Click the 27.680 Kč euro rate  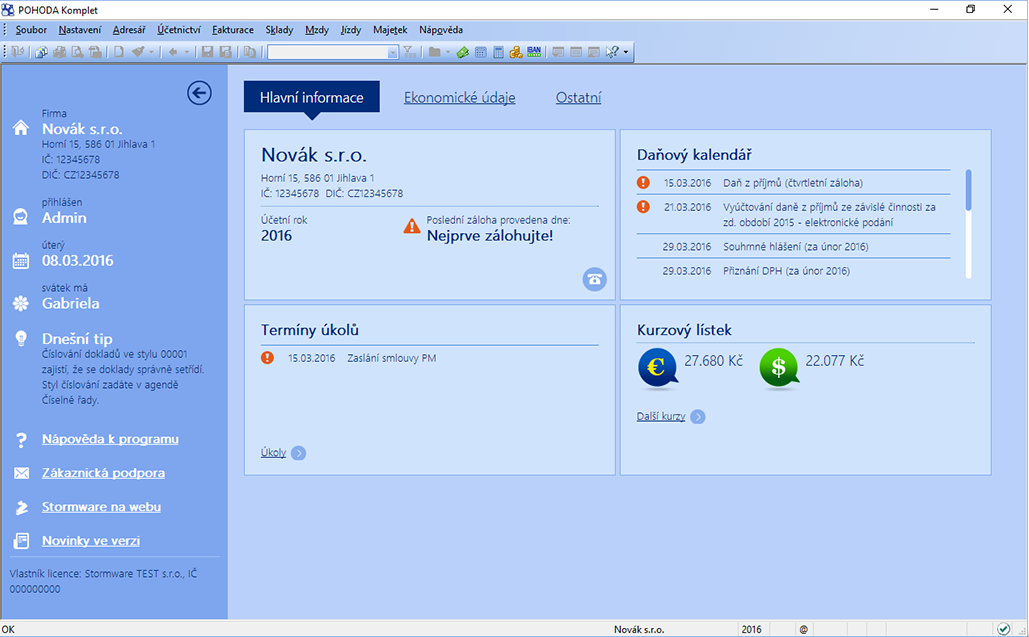click(x=713, y=361)
